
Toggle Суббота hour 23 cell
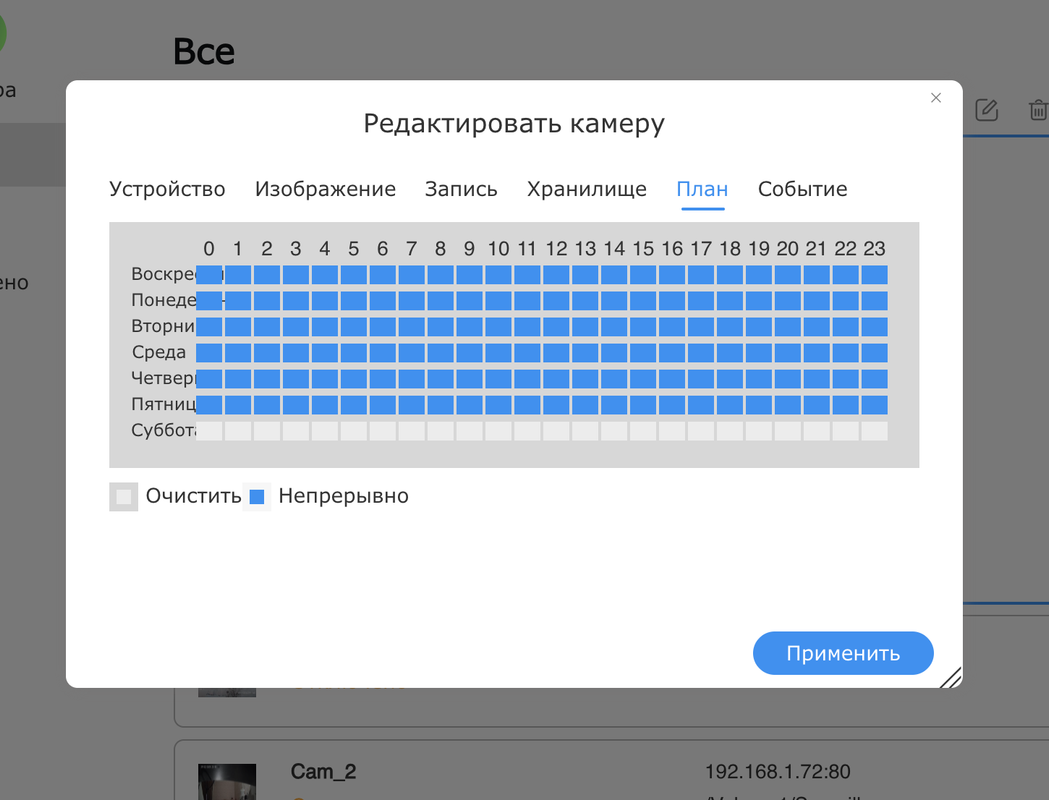874,431
